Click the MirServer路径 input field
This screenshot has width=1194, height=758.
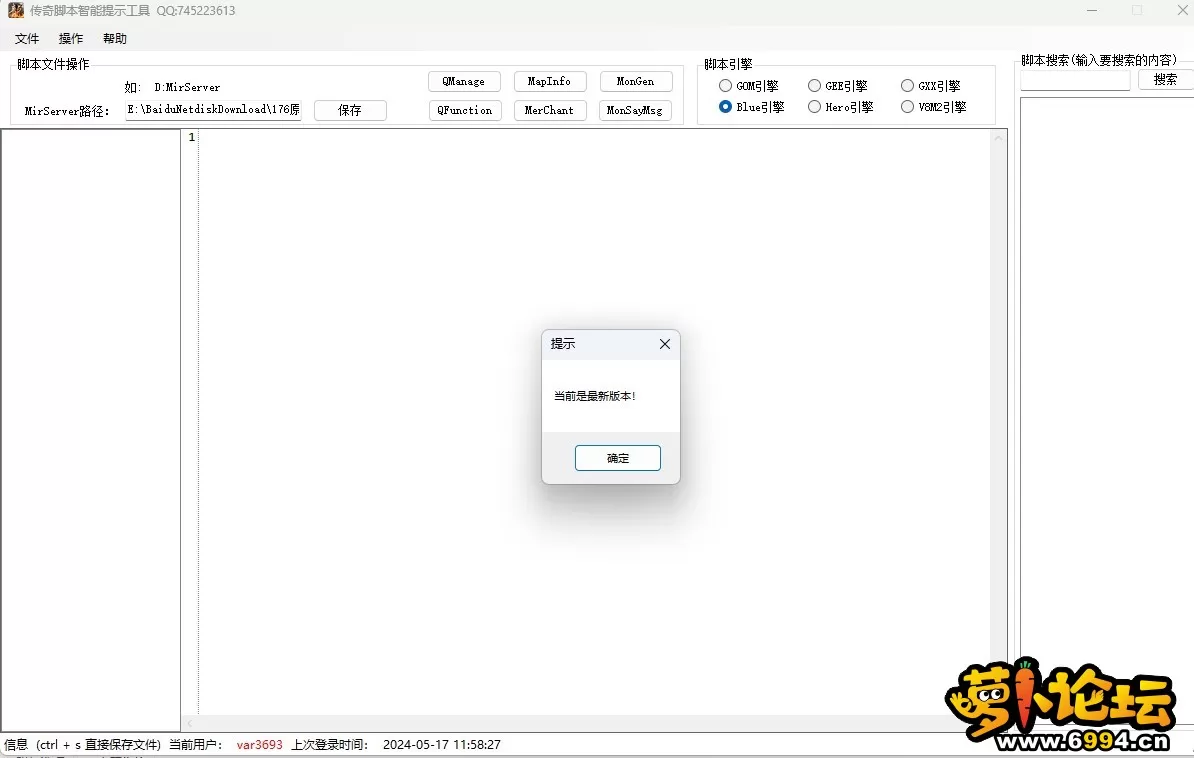pyautogui.click(x=213, y=110)
